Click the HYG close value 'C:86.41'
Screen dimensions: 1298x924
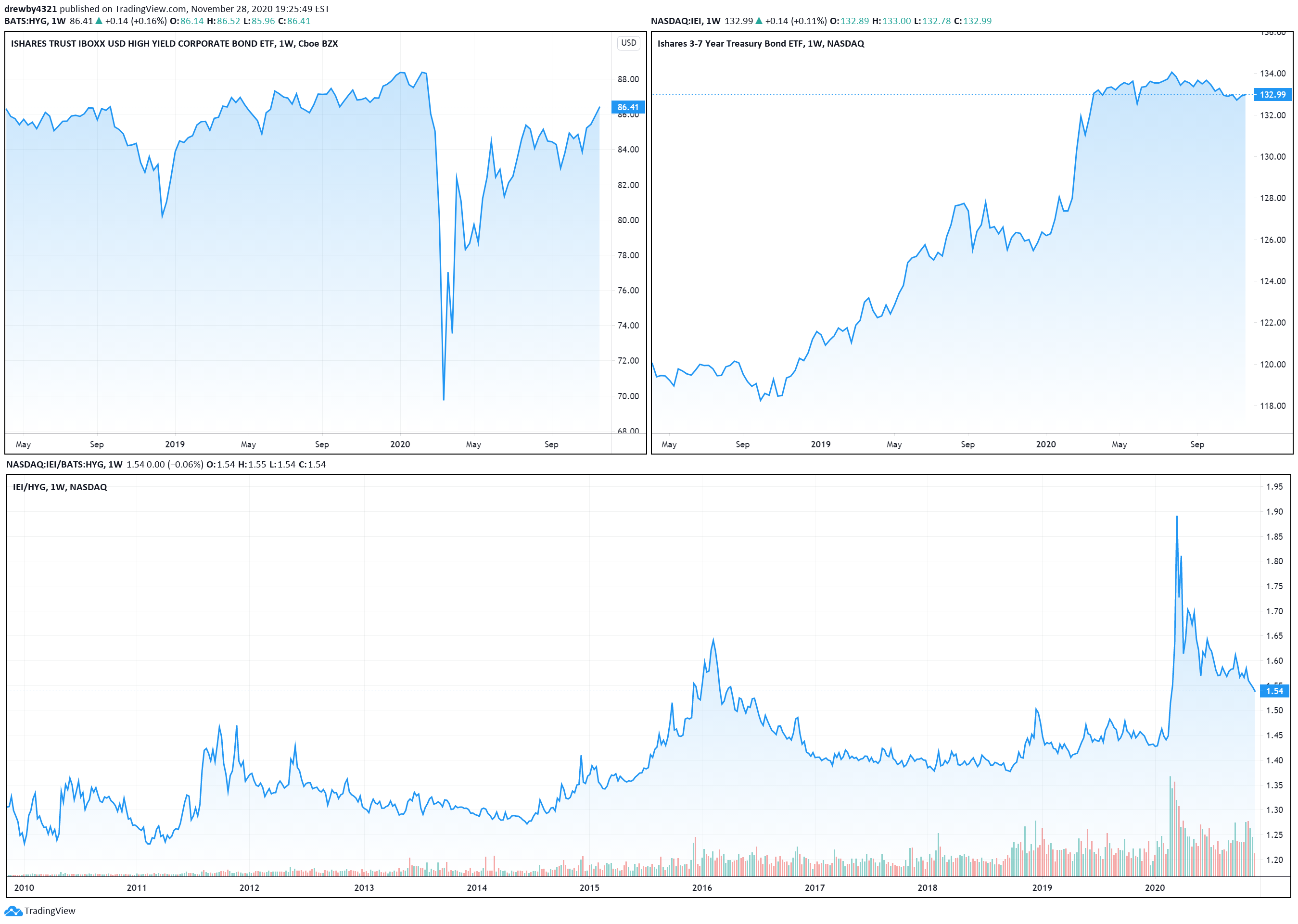294,21
